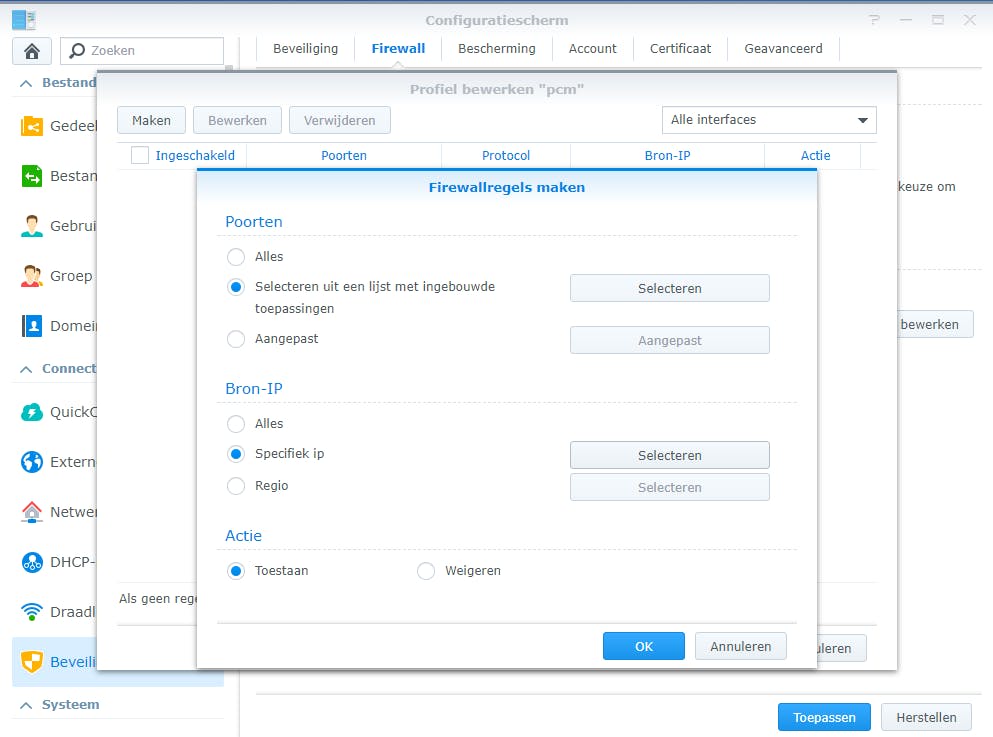
Task: Open the Groep group icon
Action: (32, 276)
